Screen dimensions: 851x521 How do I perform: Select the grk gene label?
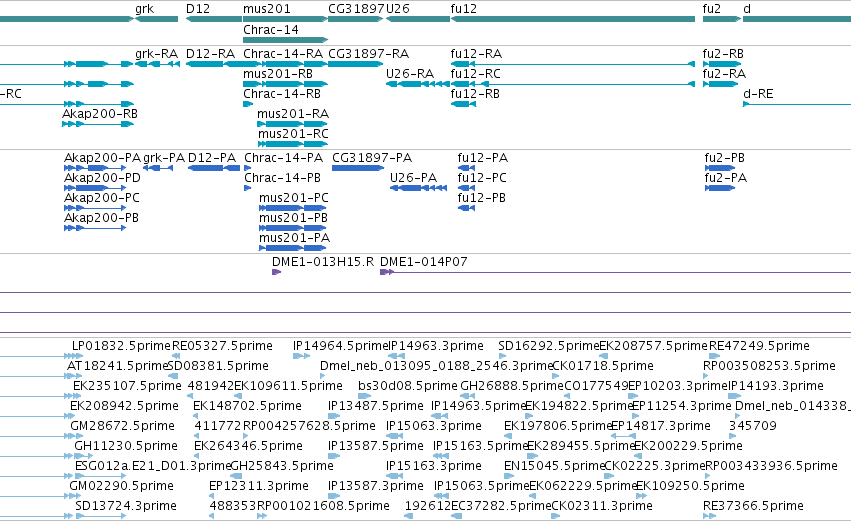point(144,9)
